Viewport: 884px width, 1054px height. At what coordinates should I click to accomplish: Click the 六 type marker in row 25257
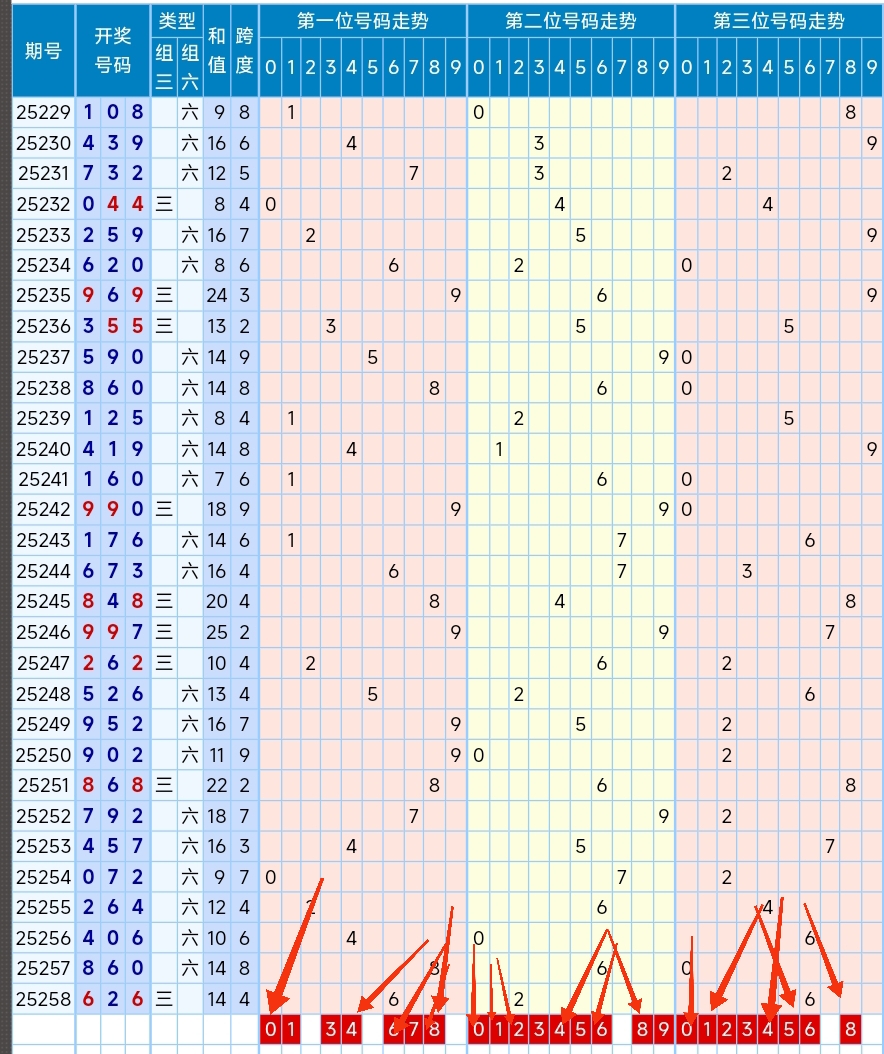[x=190, y=969]
